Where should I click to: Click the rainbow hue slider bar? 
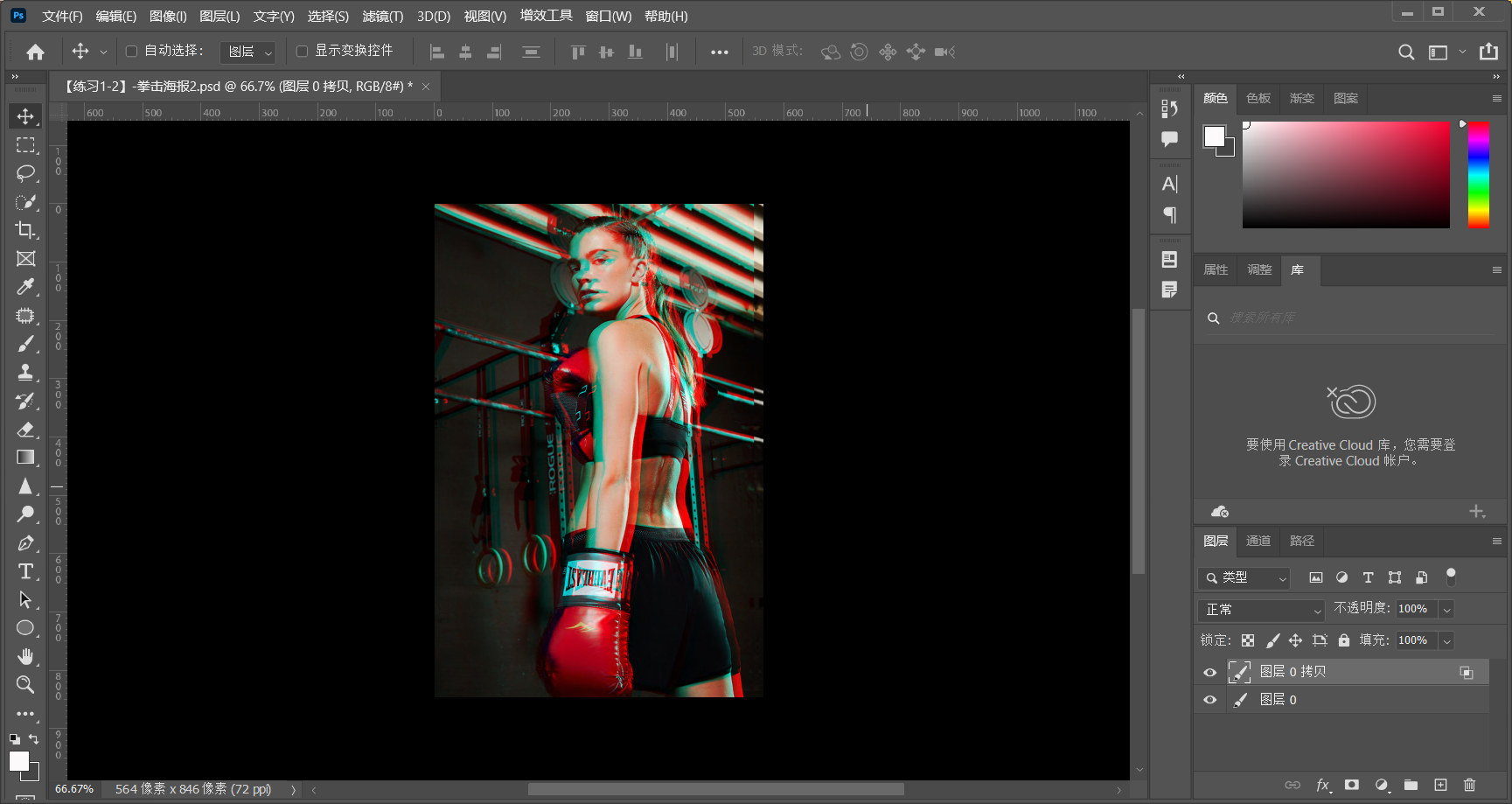[x=1479, y=175]
